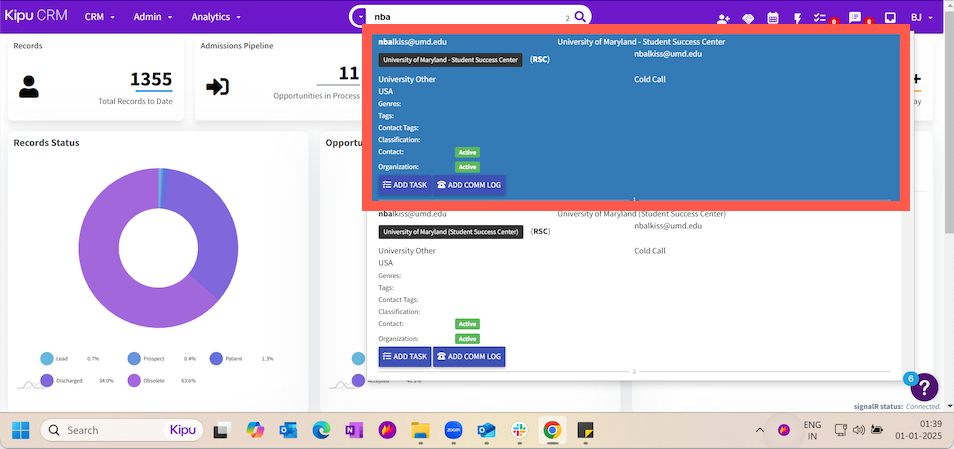This screenshot has height=449, width=954.
Task: Click University of Maryland (Student Success Center) badge
Action: 450,232
